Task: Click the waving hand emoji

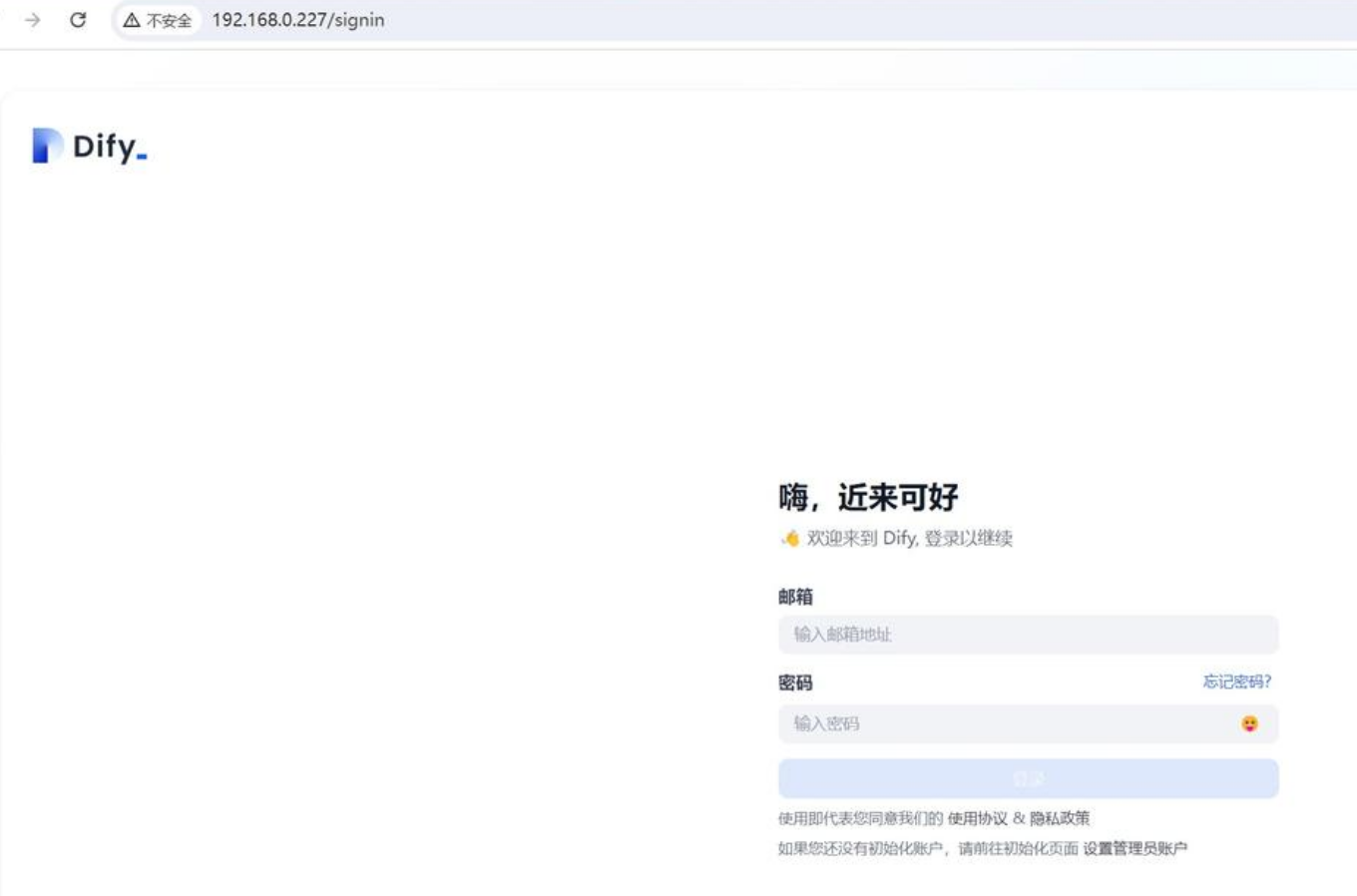Action: pyautogui.click(x=790, y=539)
